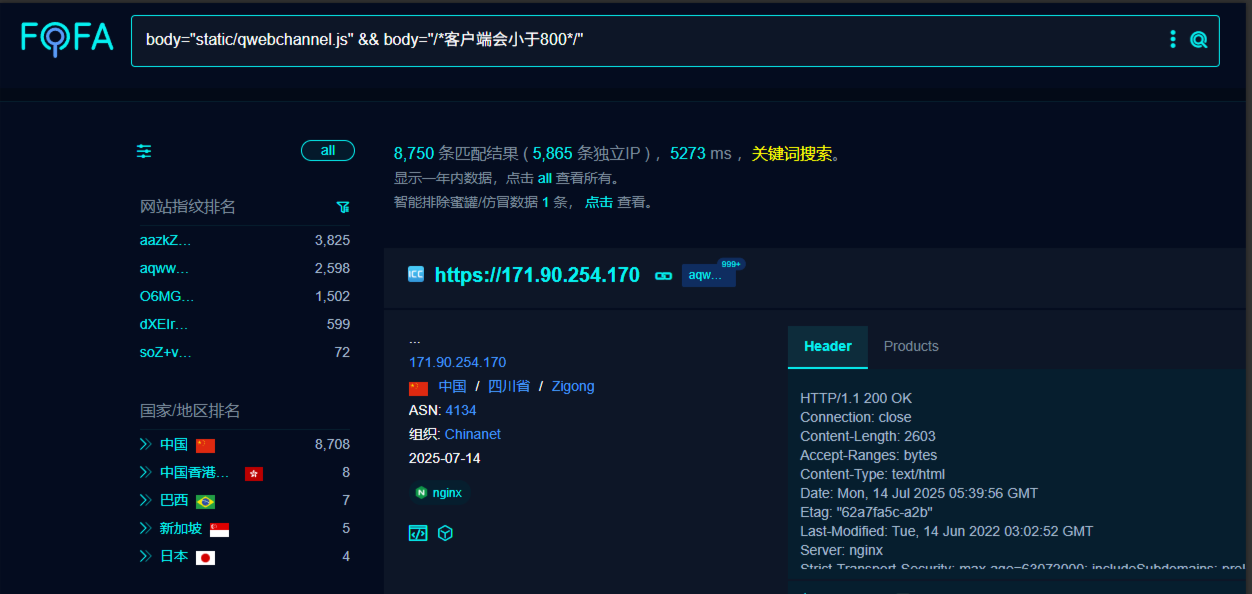The height and width of the screenshot is (594, 1252).
Task: Click the Zigong city link
Action: (573, 386)
